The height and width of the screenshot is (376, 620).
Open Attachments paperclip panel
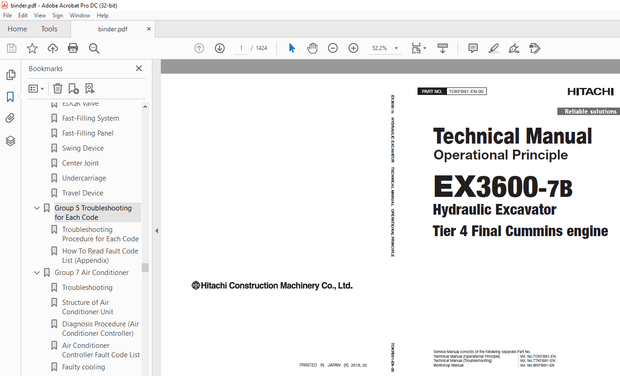[10, 118]
